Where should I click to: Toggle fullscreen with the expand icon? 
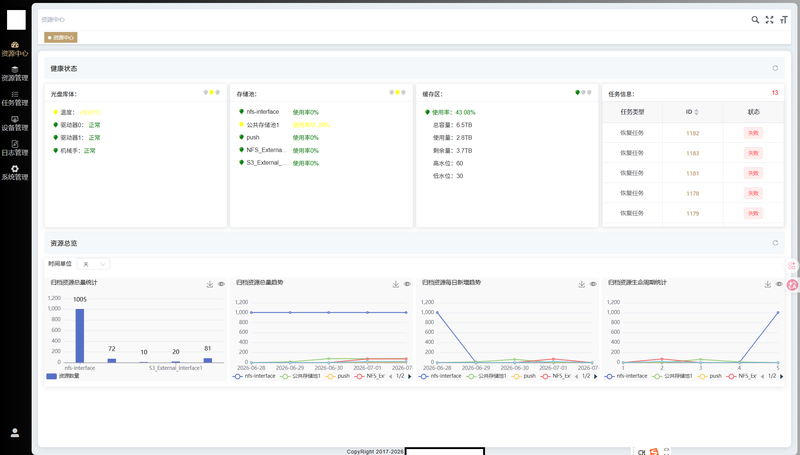tap(769, 19)
